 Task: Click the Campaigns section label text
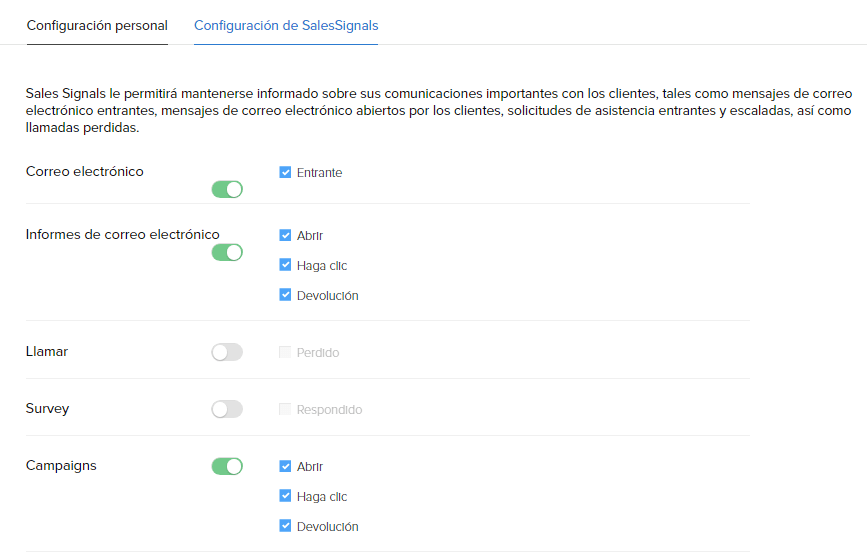click(x=61, y=466)
